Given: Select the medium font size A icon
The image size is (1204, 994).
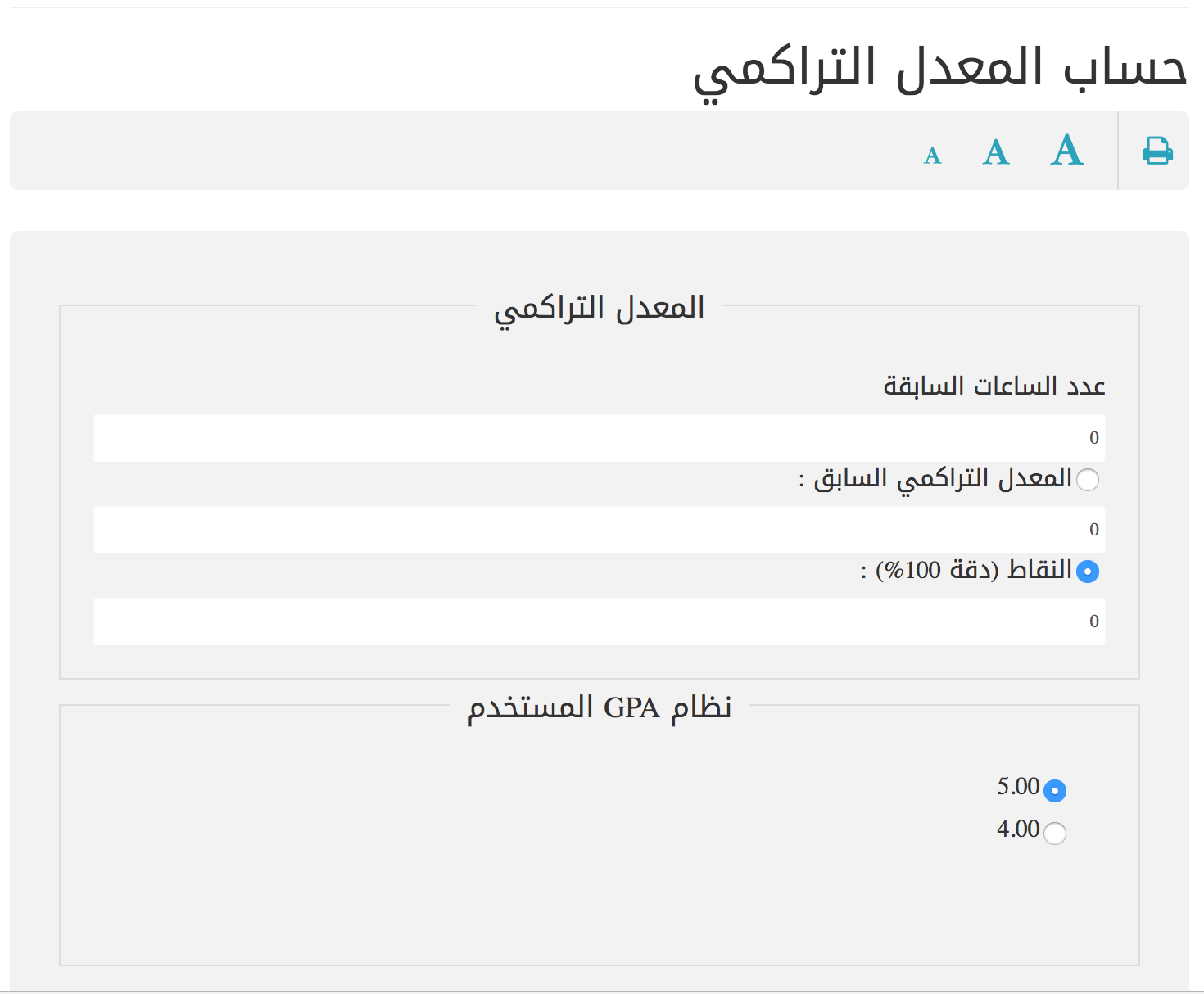Looking at the screenshot, I should click(x=995, y=152).
